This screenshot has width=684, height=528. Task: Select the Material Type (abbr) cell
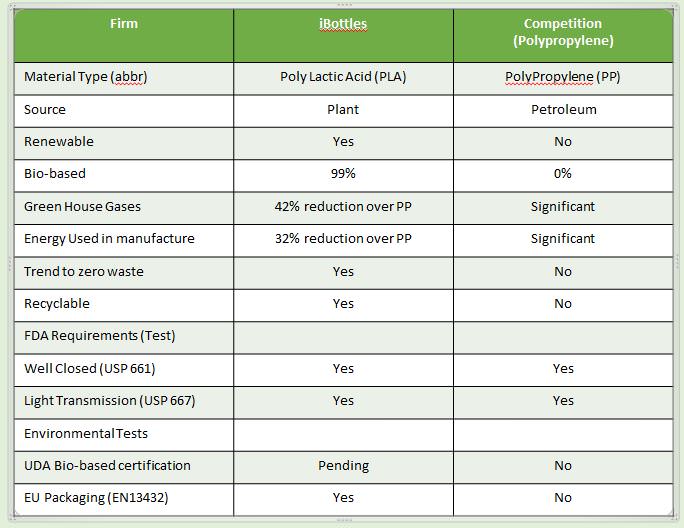coord(124,79)
